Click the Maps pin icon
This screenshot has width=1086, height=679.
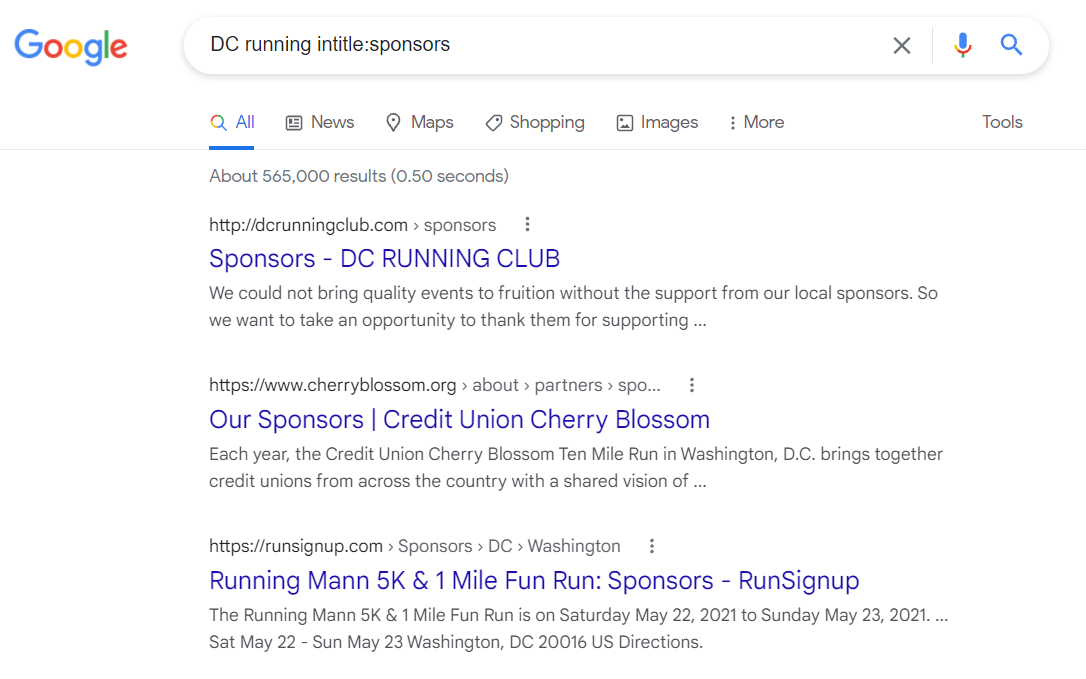tap(391, 122)
